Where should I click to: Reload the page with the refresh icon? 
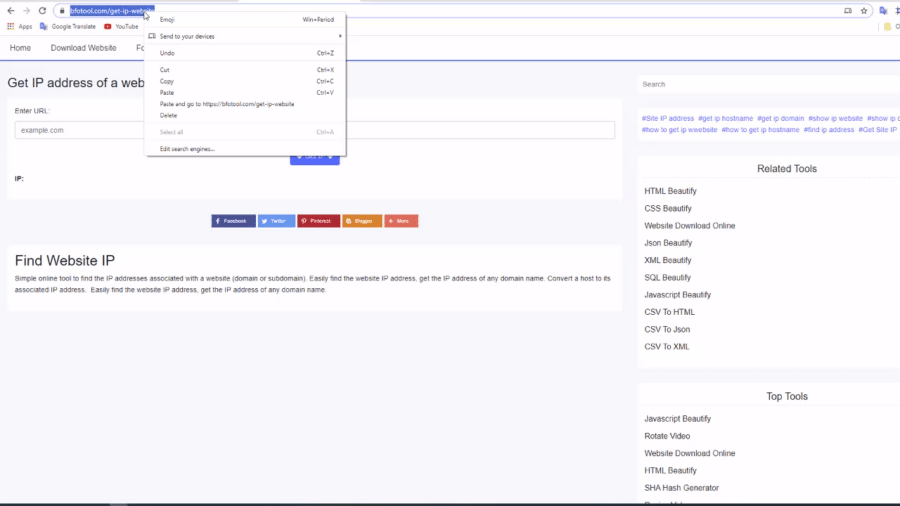42,11
